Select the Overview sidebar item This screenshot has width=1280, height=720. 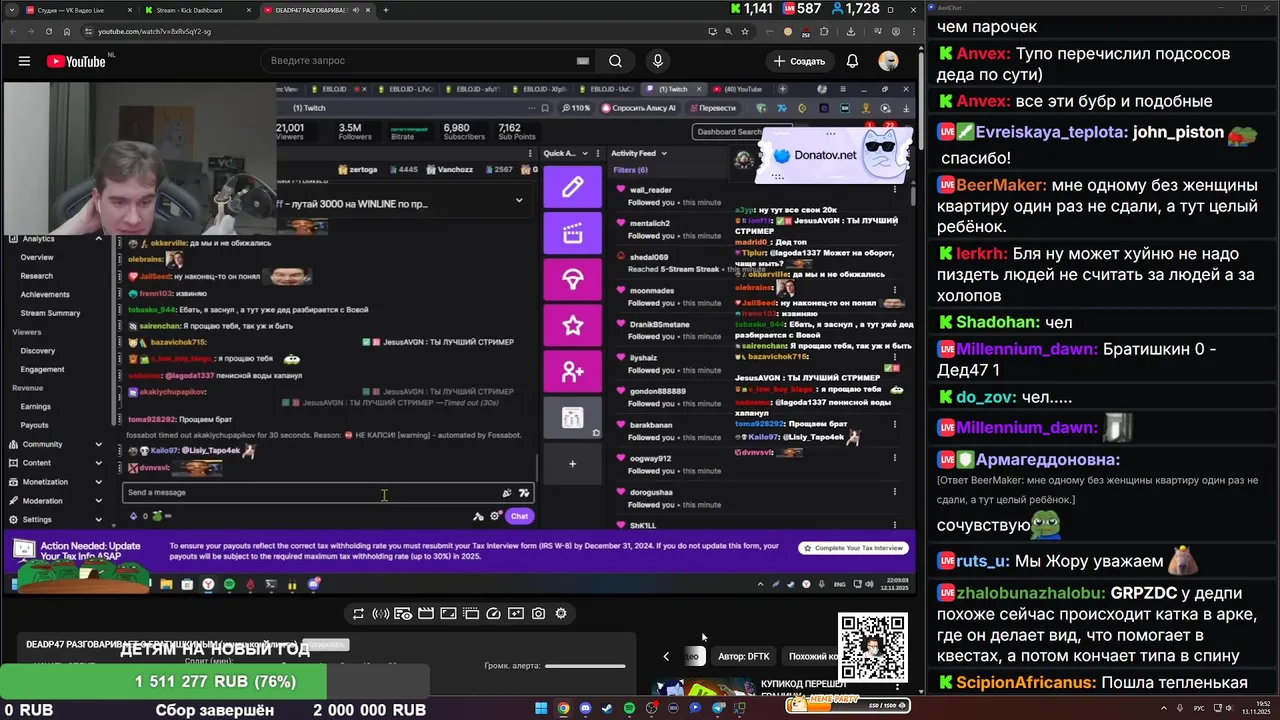click(37, 257)
